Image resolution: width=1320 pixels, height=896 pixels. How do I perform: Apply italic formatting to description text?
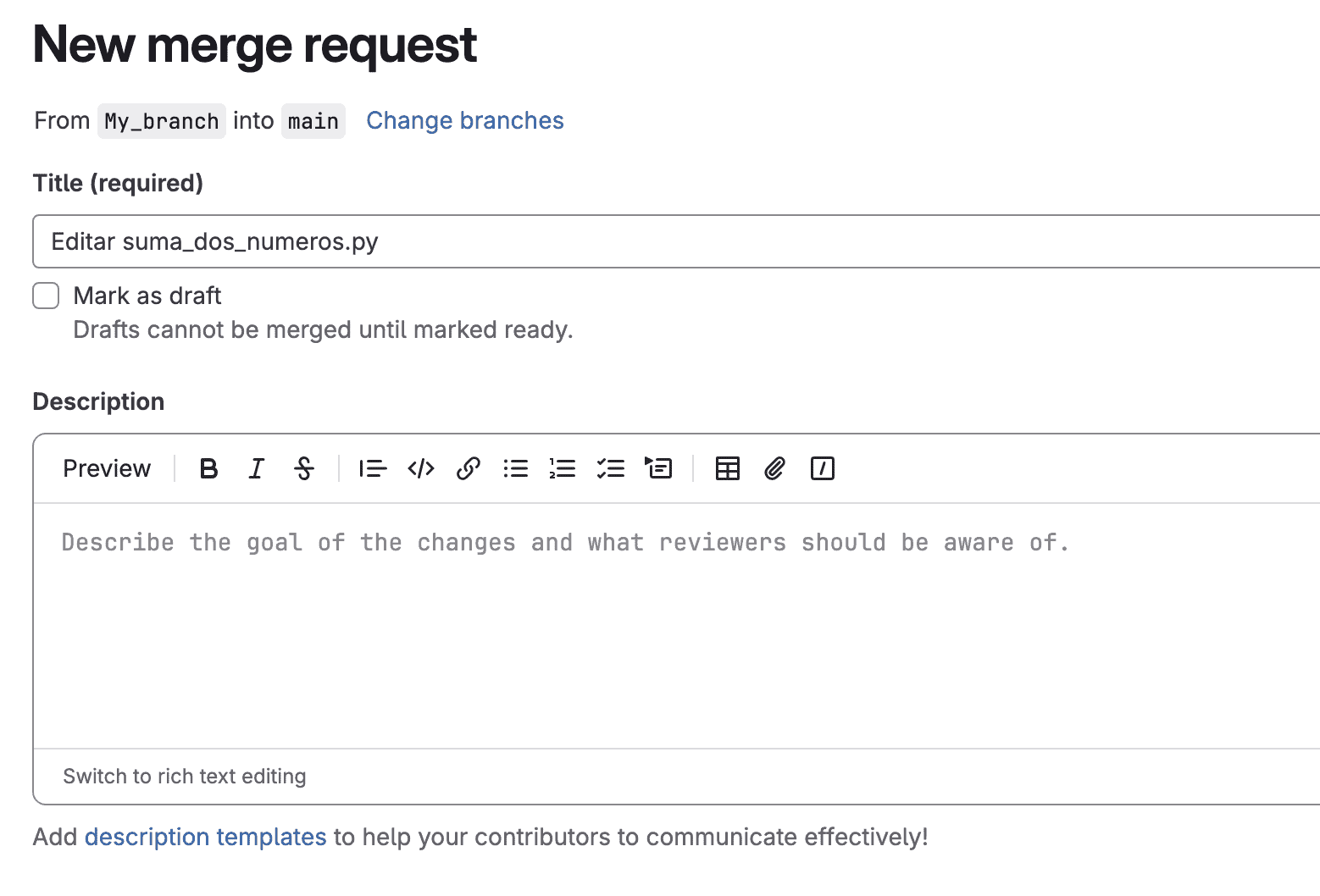[256, 468]
